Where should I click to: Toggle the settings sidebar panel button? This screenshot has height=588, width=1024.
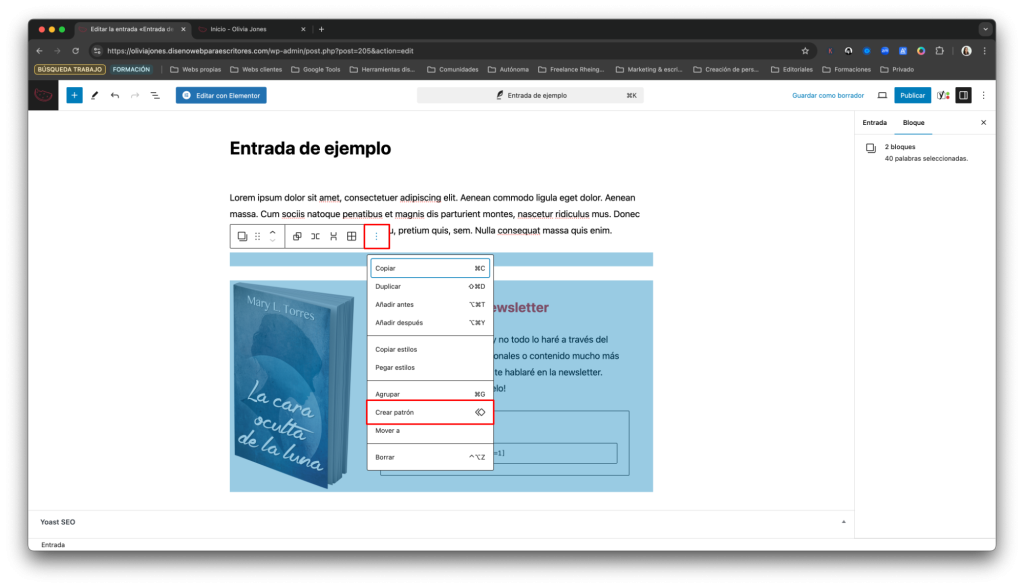963,95
